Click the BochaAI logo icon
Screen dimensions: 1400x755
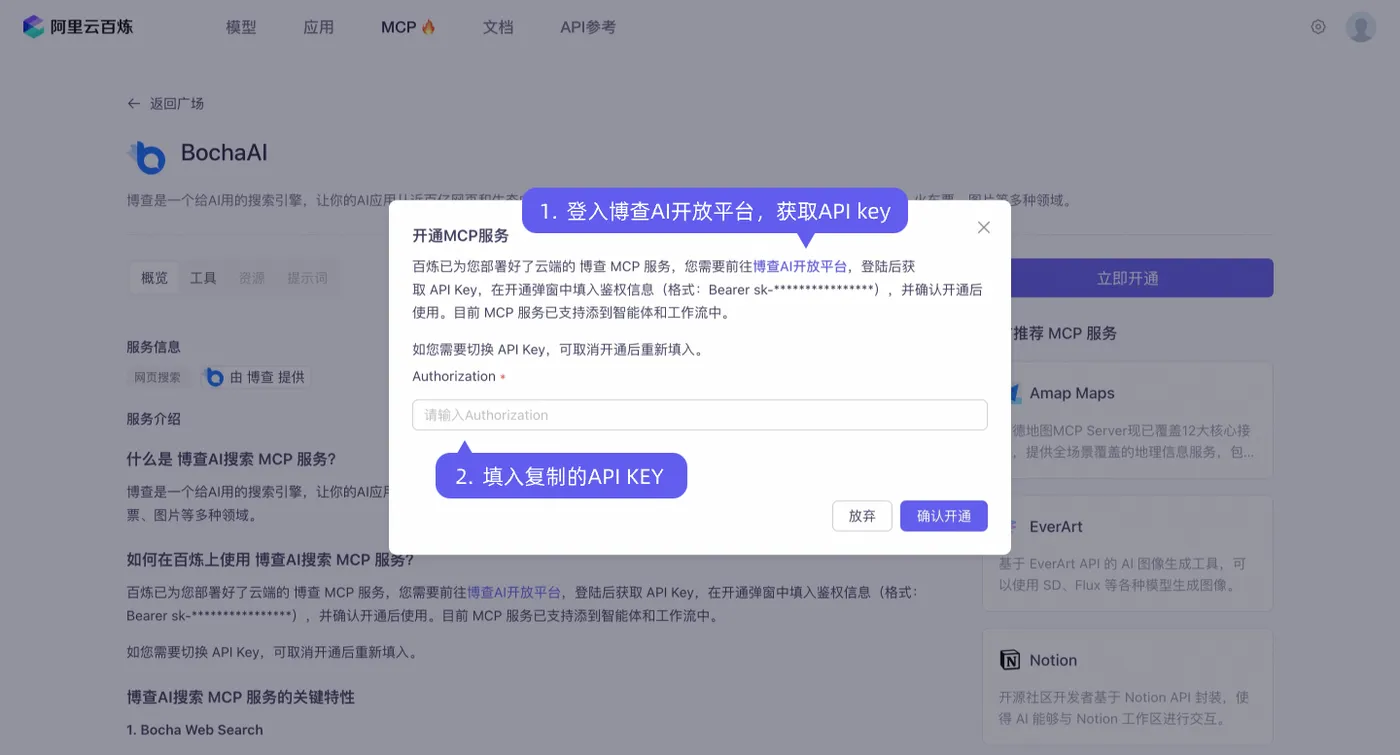147,156
